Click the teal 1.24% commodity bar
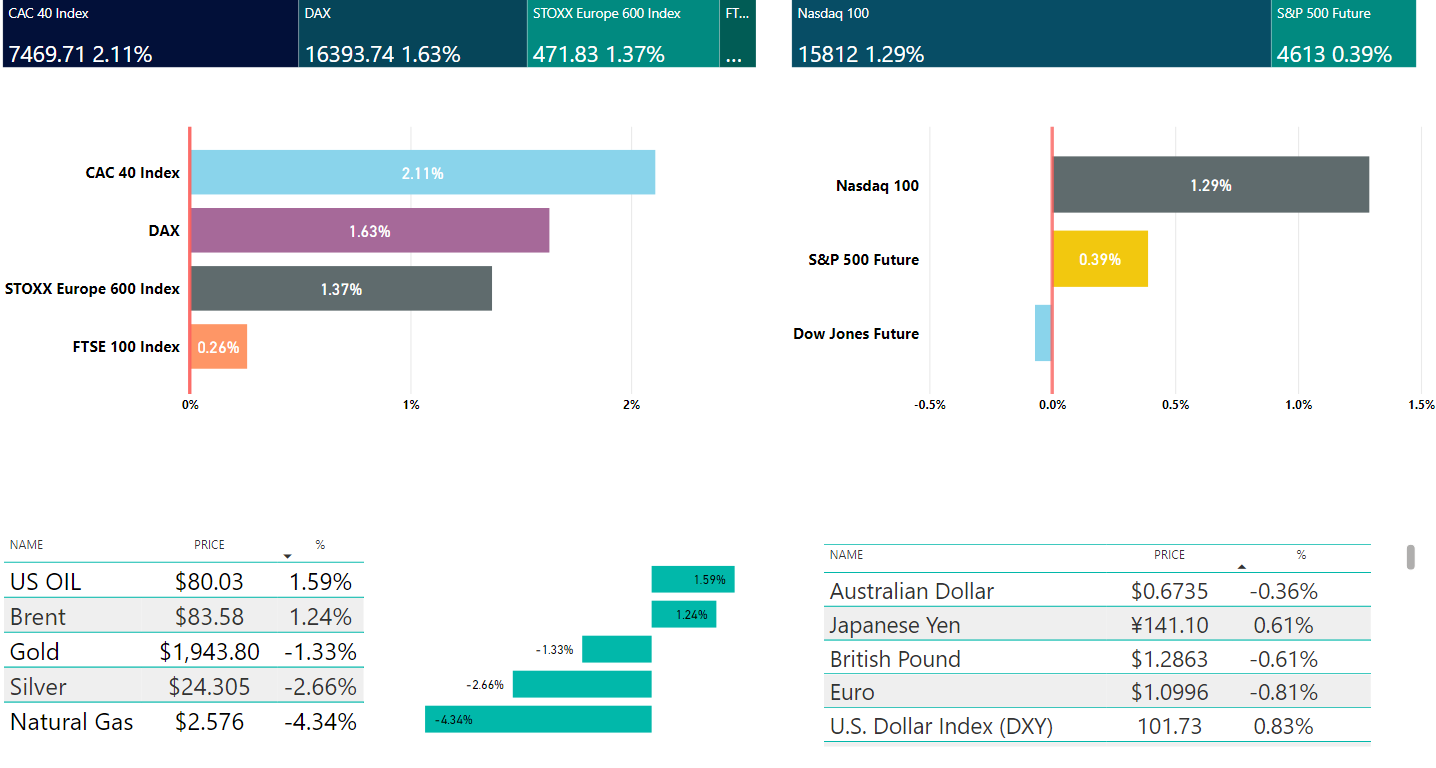This screenshot has width=1436, height=768. pyautogui.click(x=684, y=614)
